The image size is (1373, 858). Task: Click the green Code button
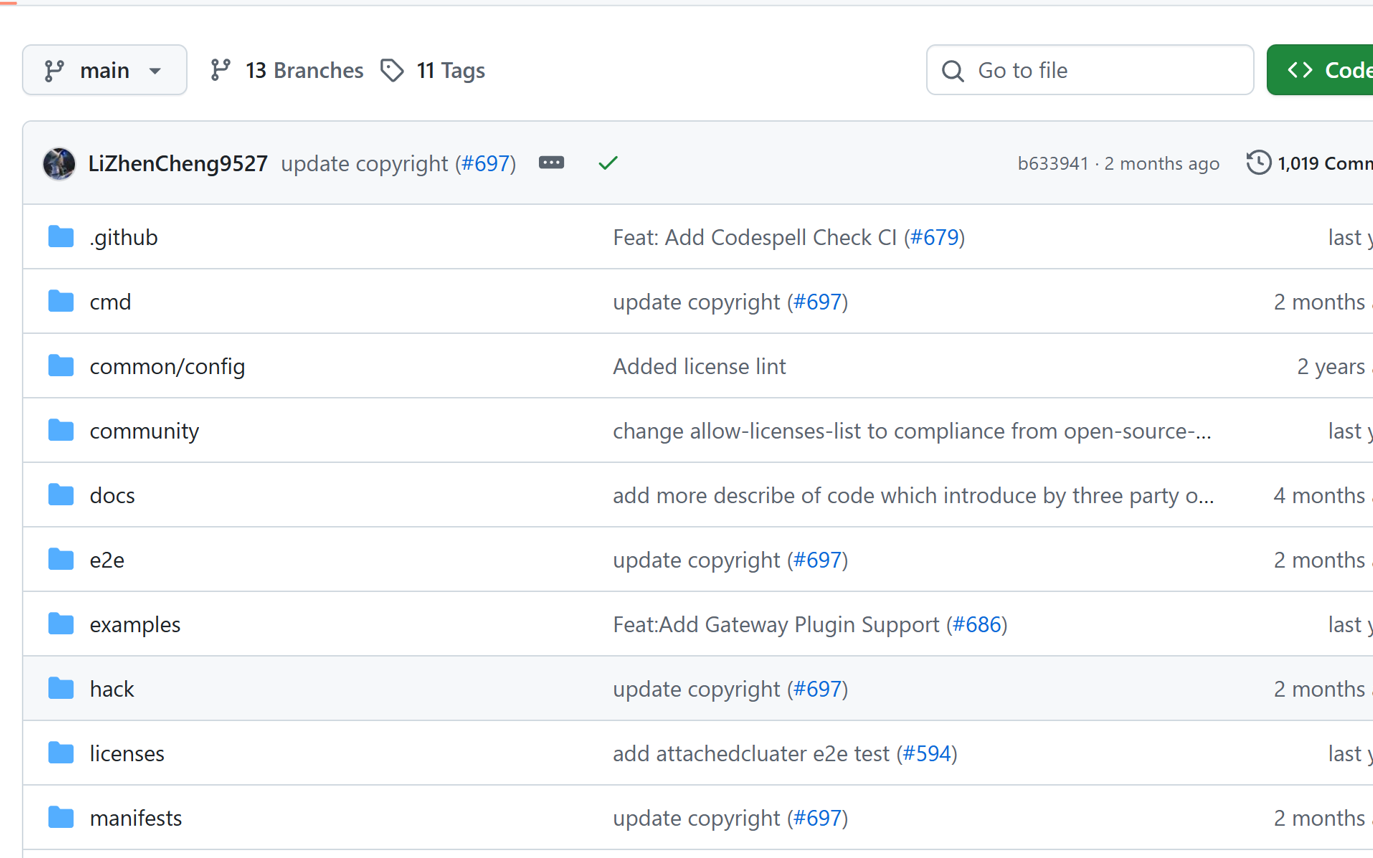[x=1320, y=70]
